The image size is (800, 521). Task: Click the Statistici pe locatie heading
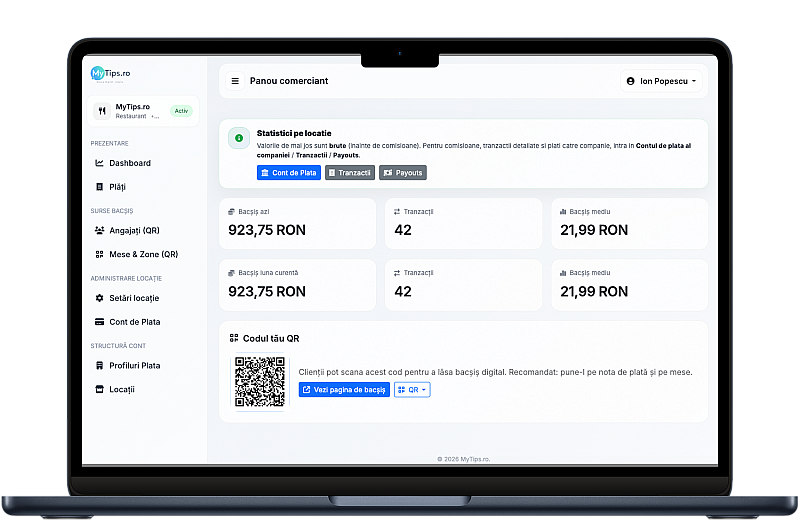(x=294, y=133)
